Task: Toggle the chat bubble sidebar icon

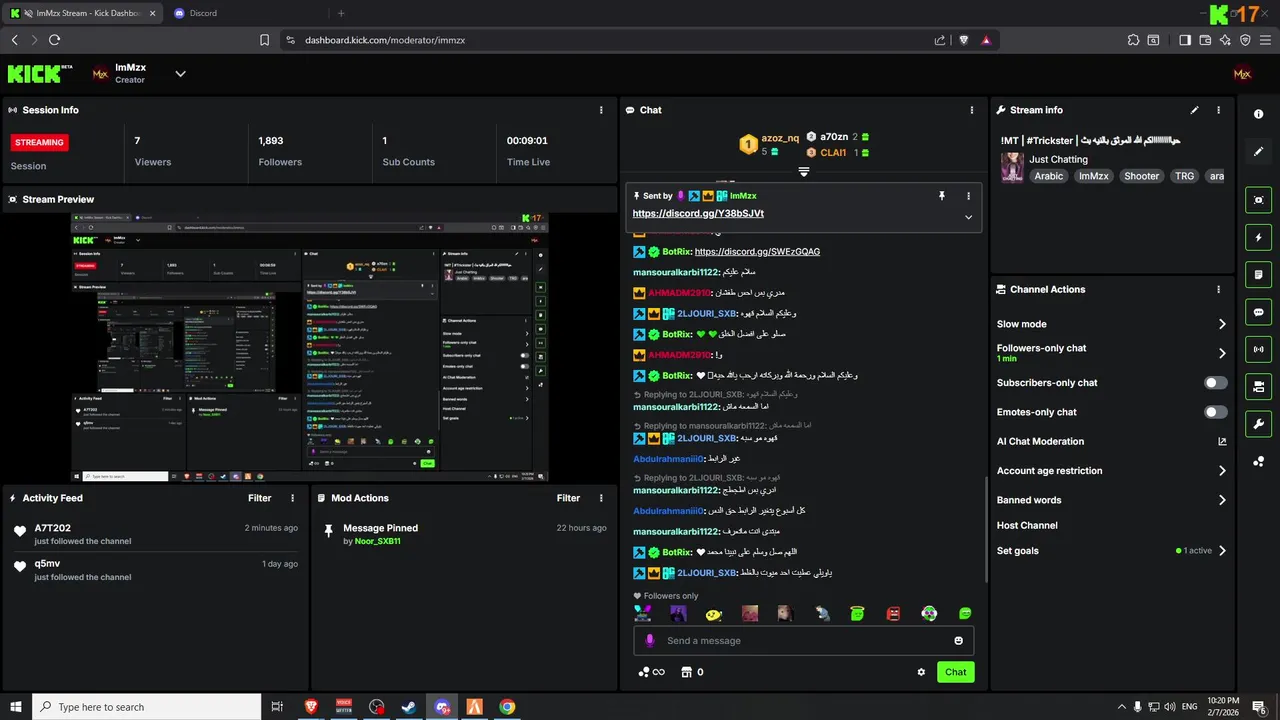Action: click(1258, 312)
